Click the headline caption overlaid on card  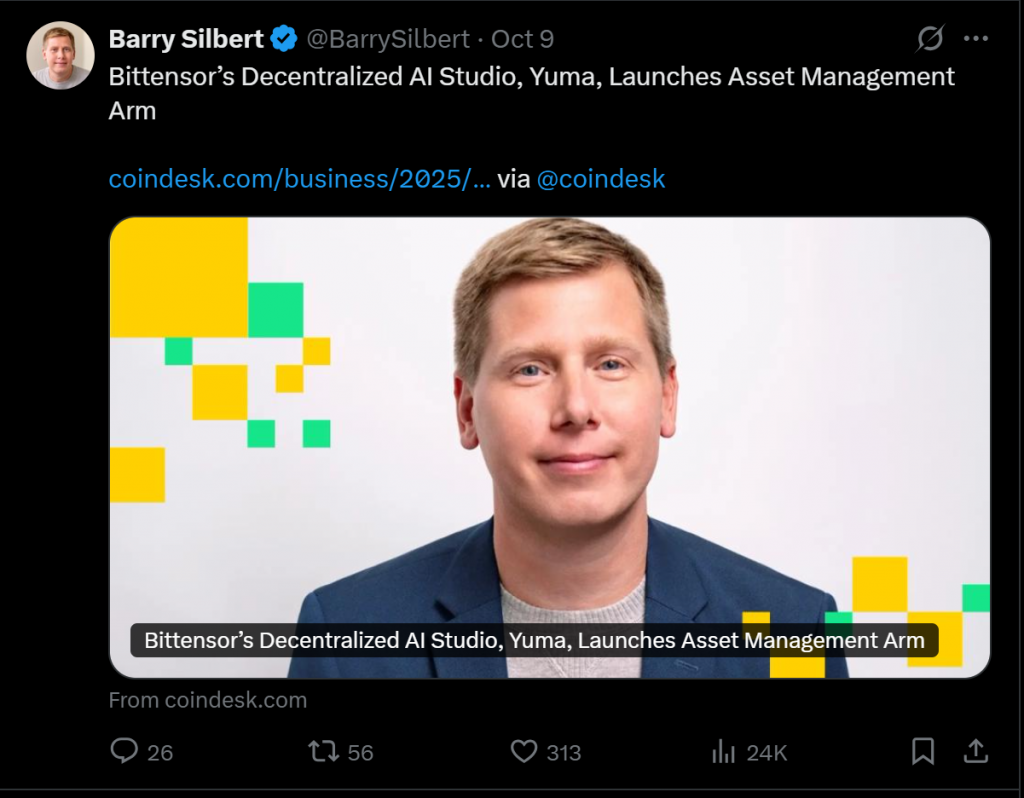(534, 640)
